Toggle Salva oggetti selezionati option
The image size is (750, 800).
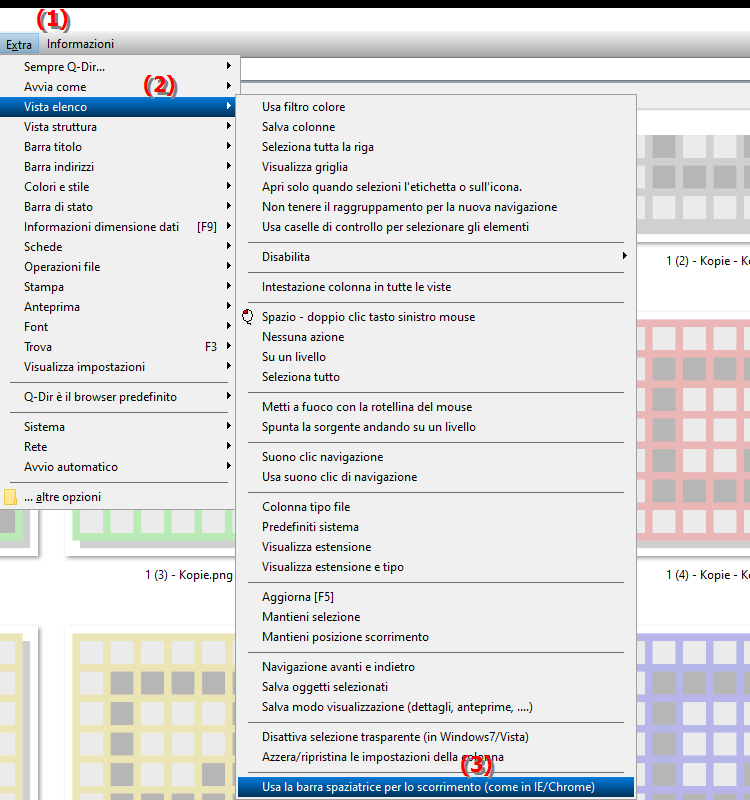[x=436, y=687]
